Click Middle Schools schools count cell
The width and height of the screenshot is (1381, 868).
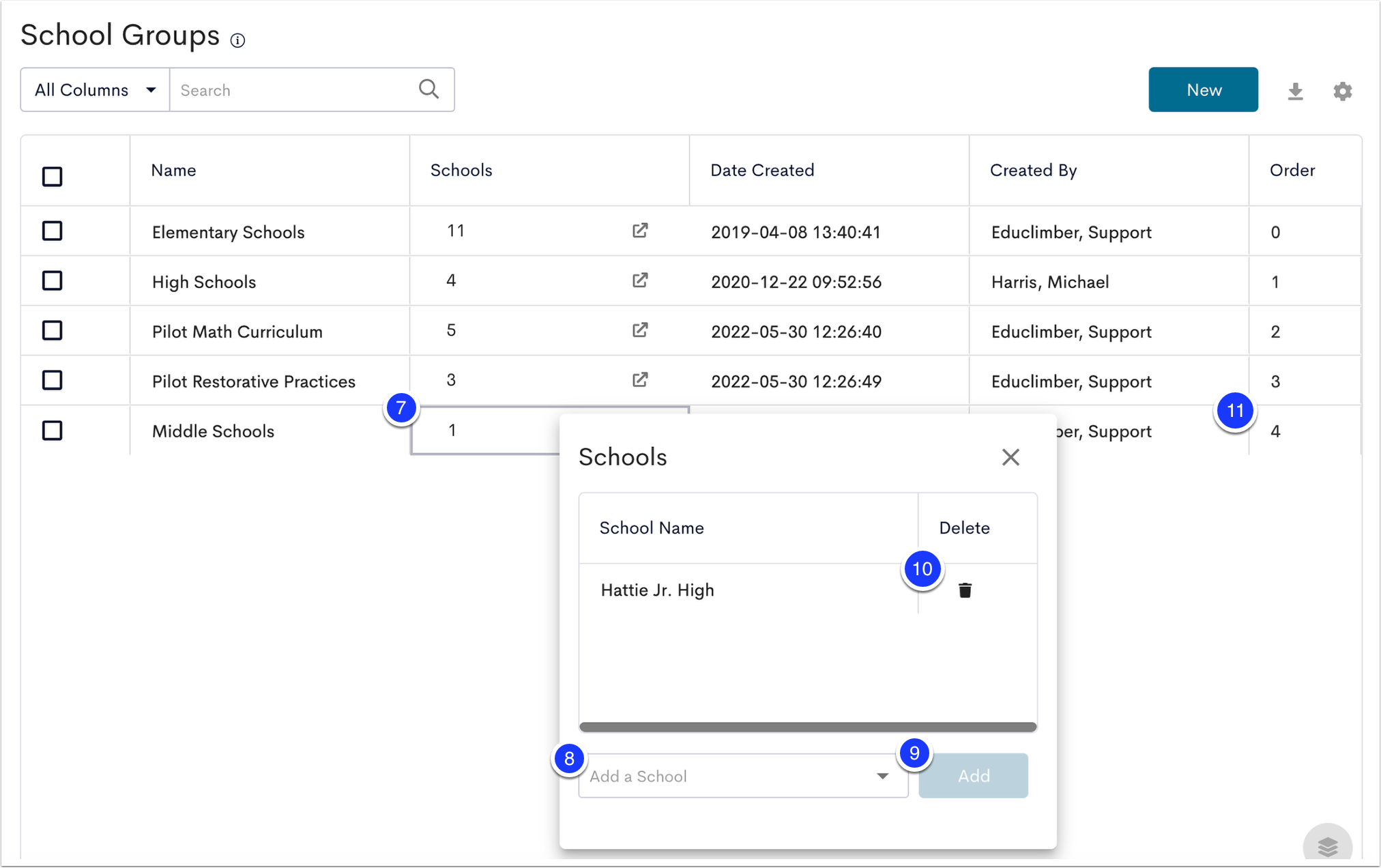(x=485, y=430)
